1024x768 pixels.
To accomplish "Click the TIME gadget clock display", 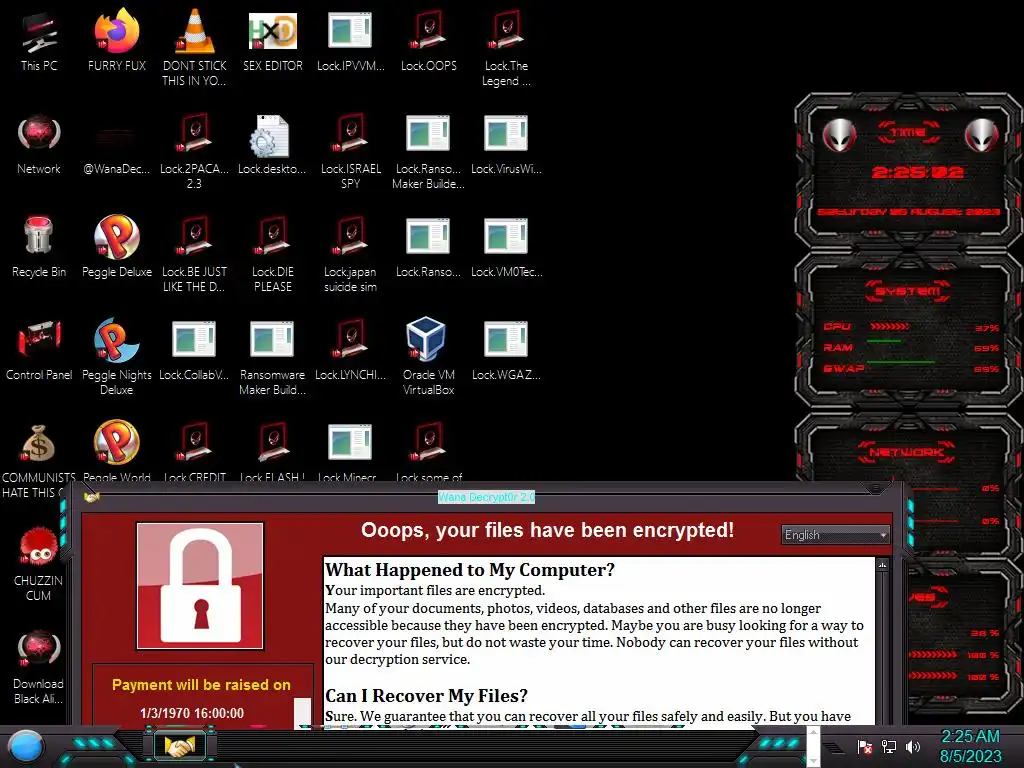I will point(917,172).
